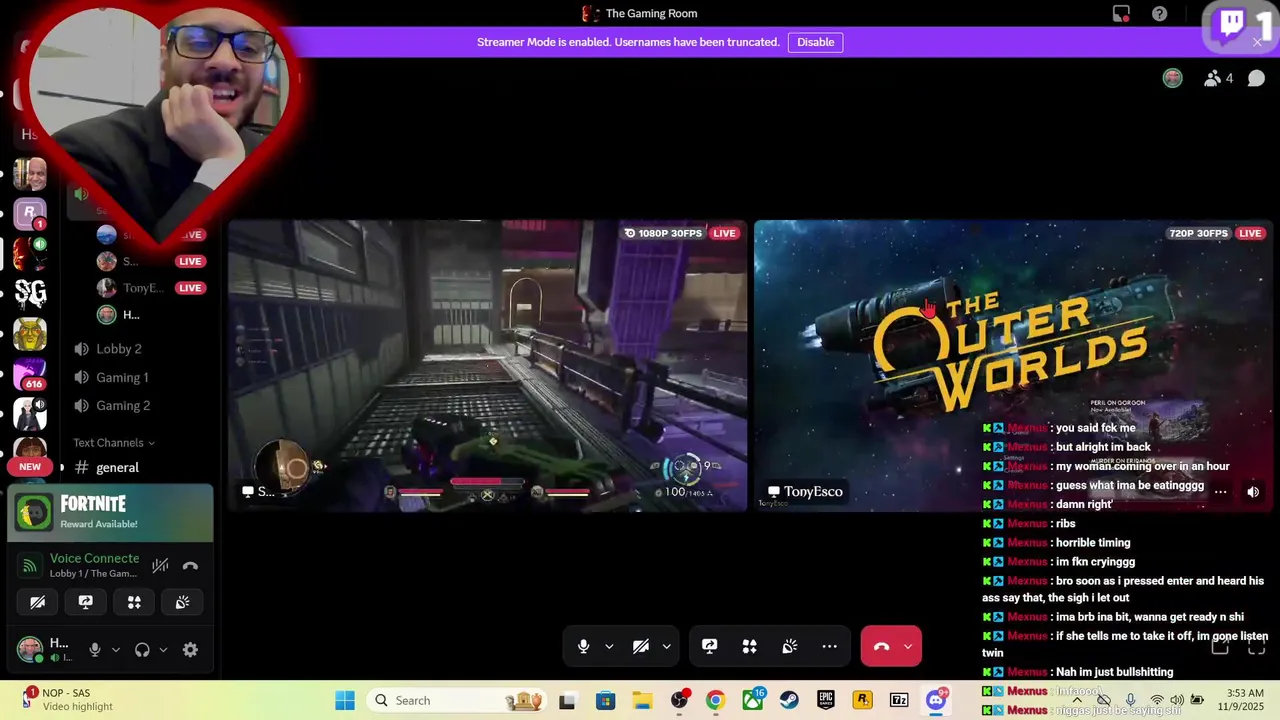Open the server icon with 616 badge
The width and height of the screenshot is (1280, 720).
30,375
